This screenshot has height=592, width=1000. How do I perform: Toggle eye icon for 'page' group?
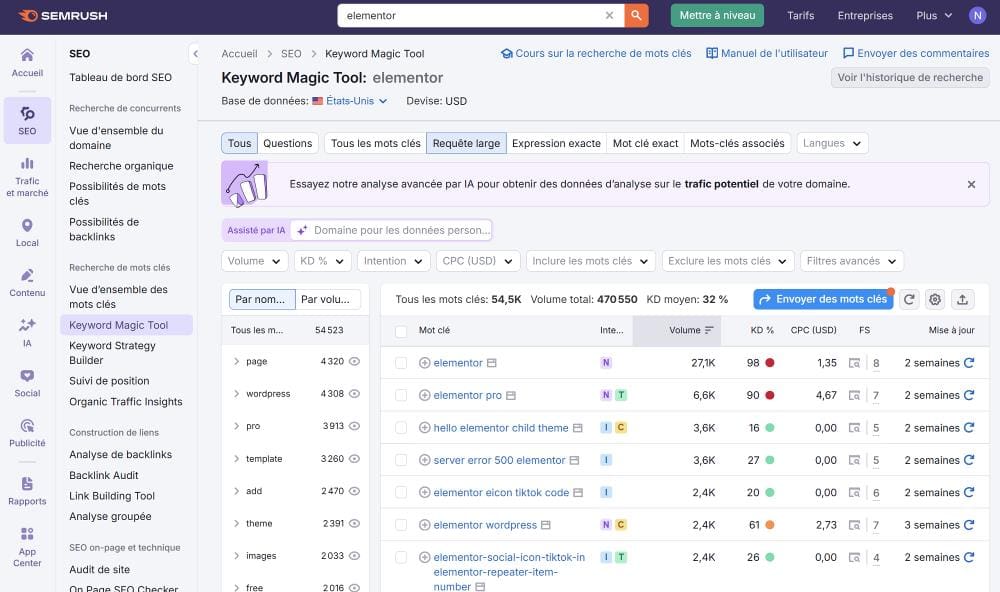tap(355, 361)
